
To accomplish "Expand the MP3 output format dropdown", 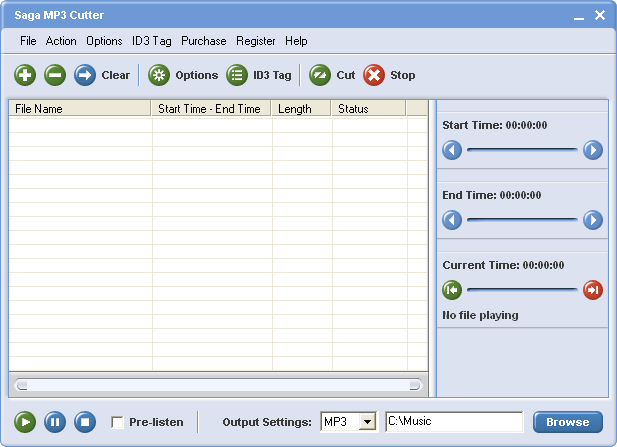I will [x=367, y=422].
